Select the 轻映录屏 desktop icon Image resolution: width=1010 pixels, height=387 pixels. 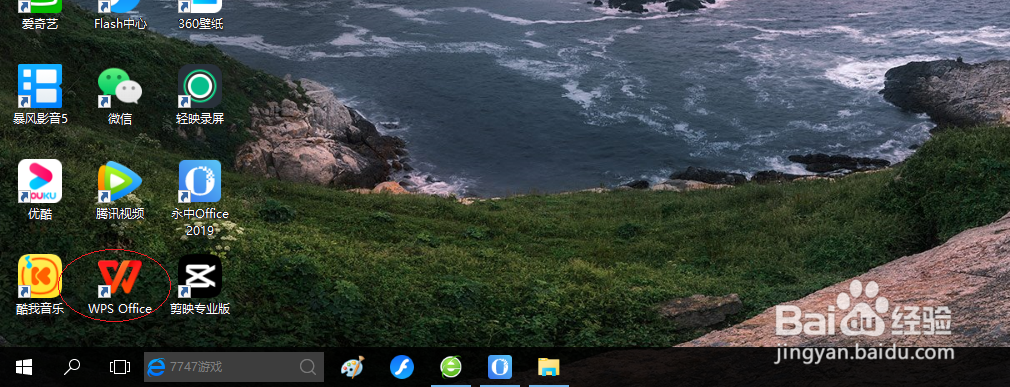pos(200,94)
